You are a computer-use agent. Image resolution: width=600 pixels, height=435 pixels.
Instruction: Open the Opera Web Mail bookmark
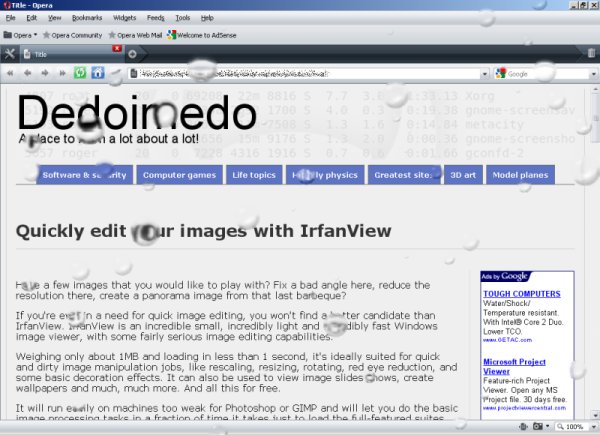135,35
